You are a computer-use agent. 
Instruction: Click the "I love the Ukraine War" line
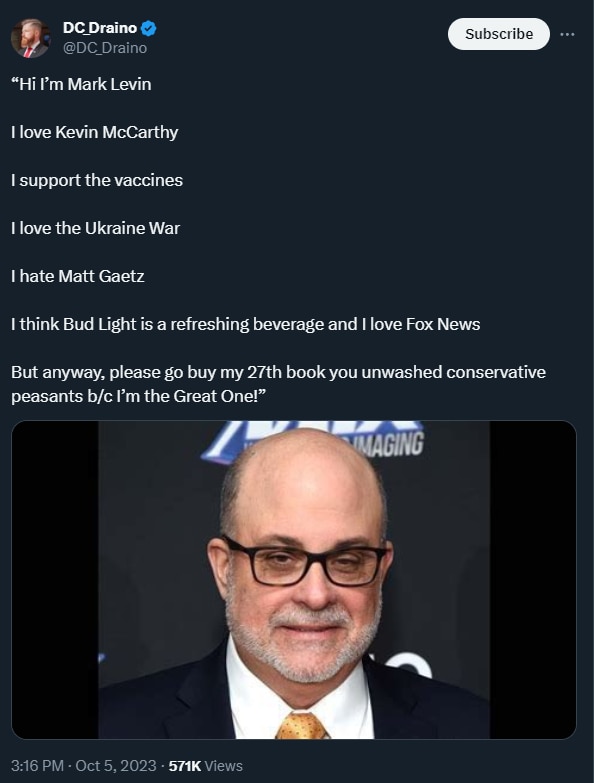[95, 228]
